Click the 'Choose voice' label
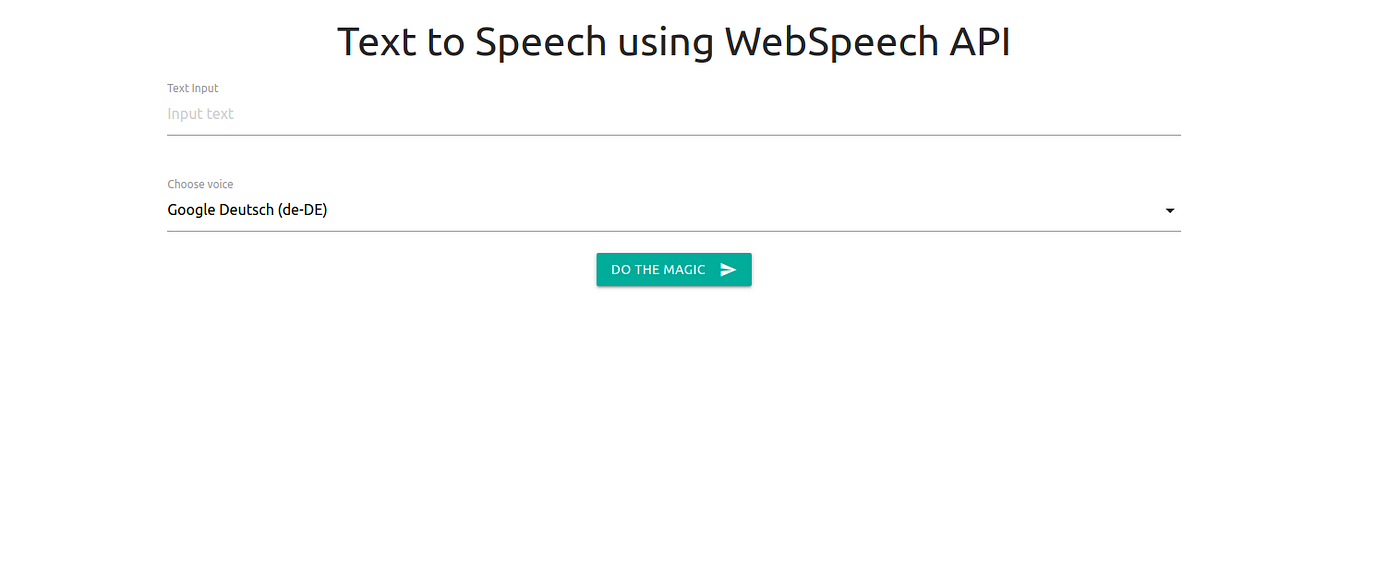The height and width of the screenshot is (576, 1400). pos(200,184)
